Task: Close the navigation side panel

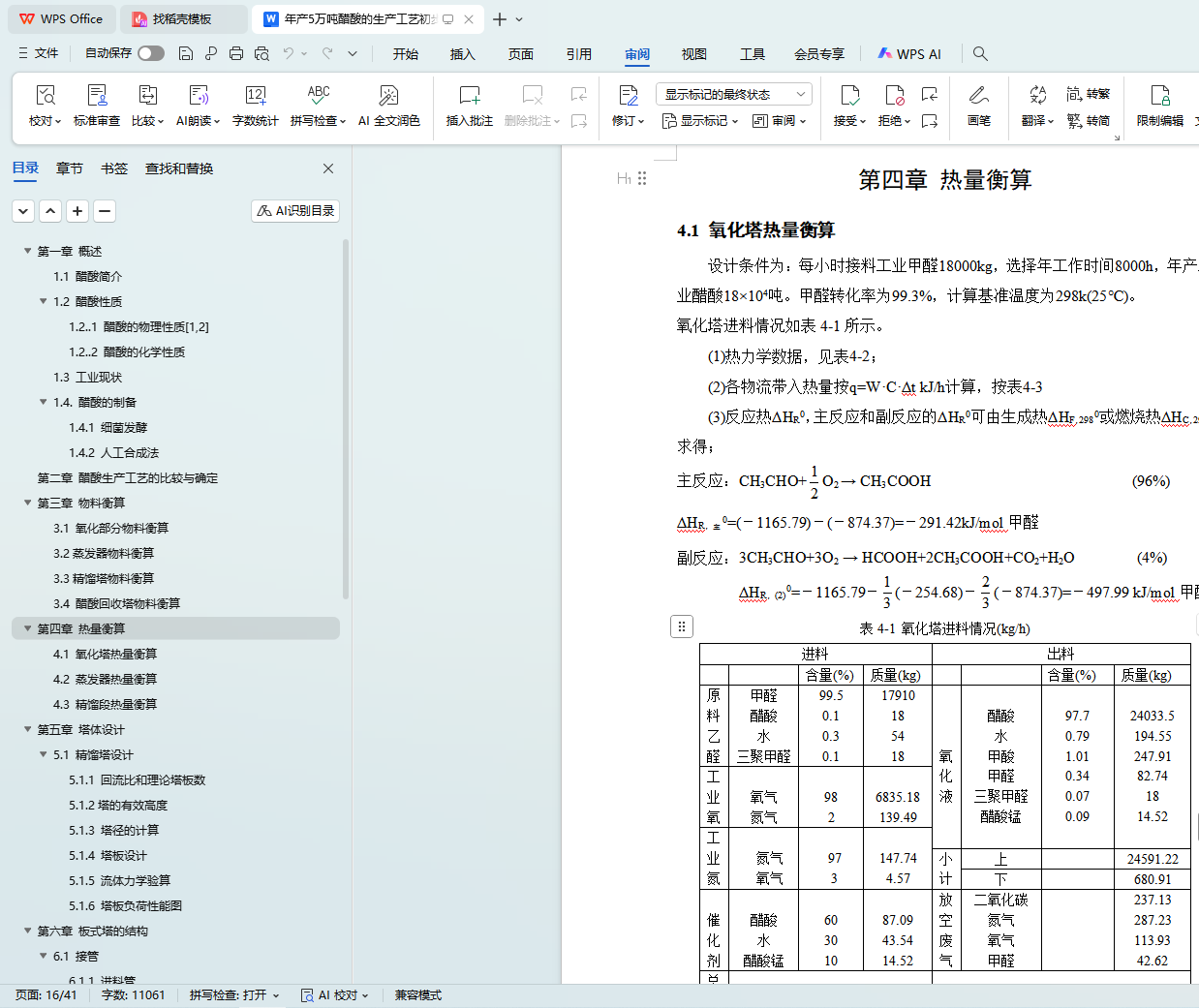Action: point(328,168)
